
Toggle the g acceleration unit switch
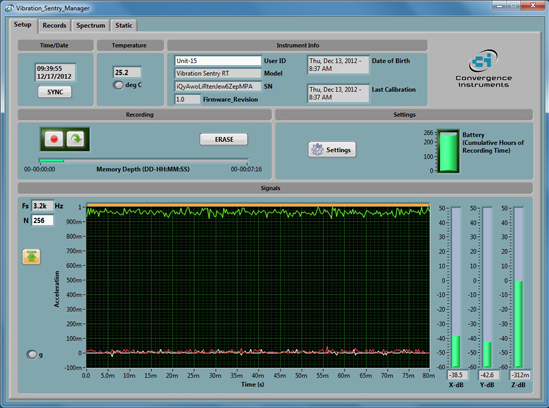coord(32,354)
